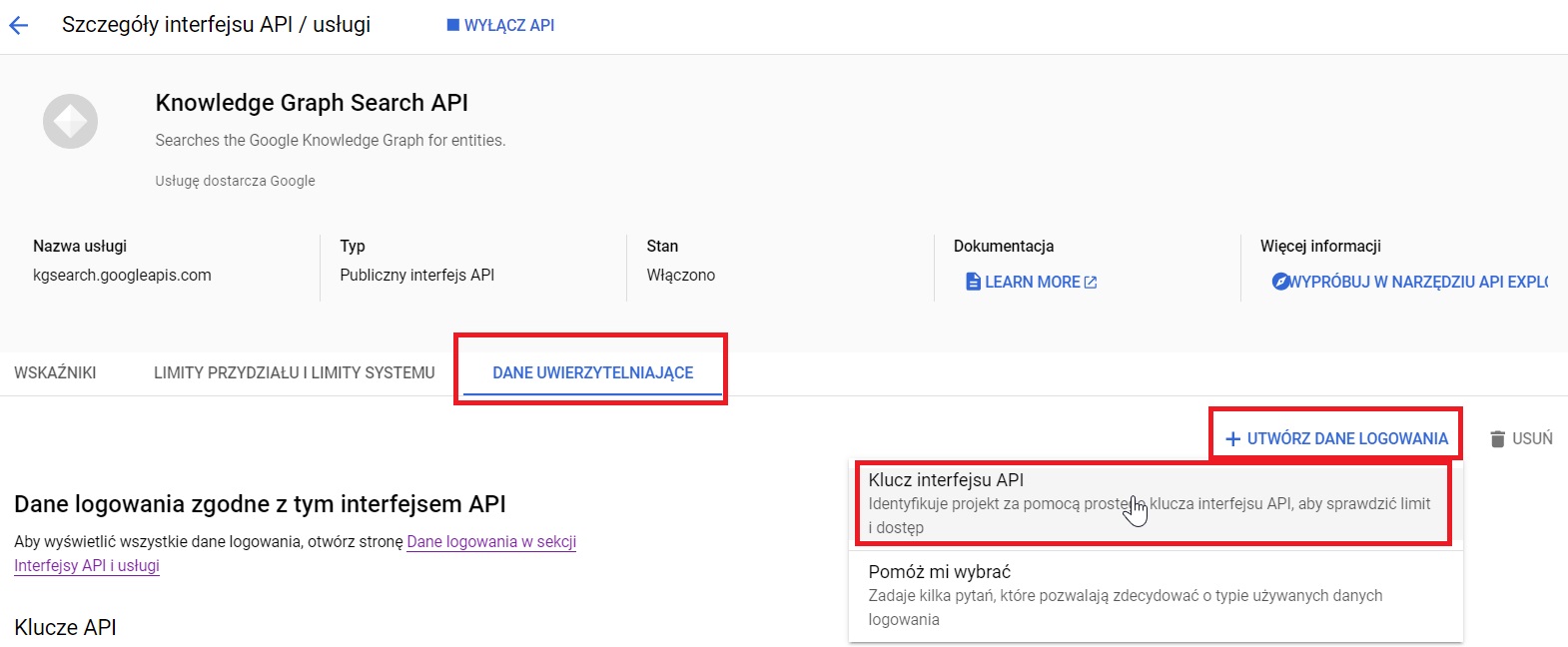Click the compass icon for API Explorer
The image size is (1568, 647).
pos(1280,282)
